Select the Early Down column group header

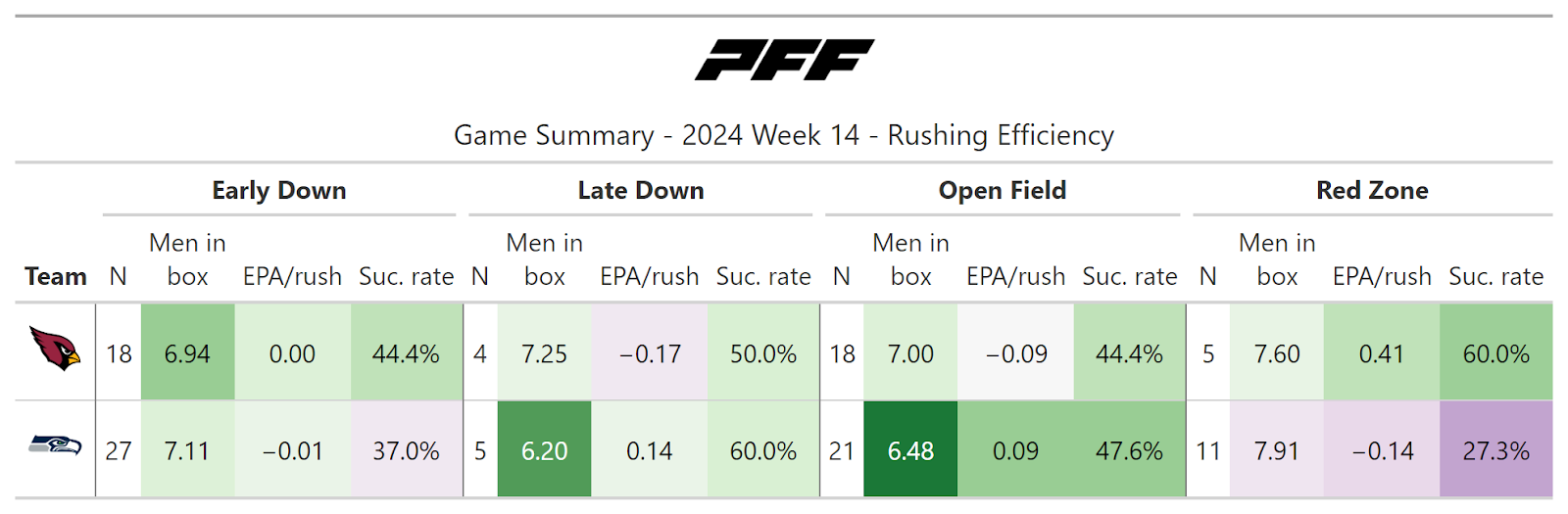[x=279, y=191]
